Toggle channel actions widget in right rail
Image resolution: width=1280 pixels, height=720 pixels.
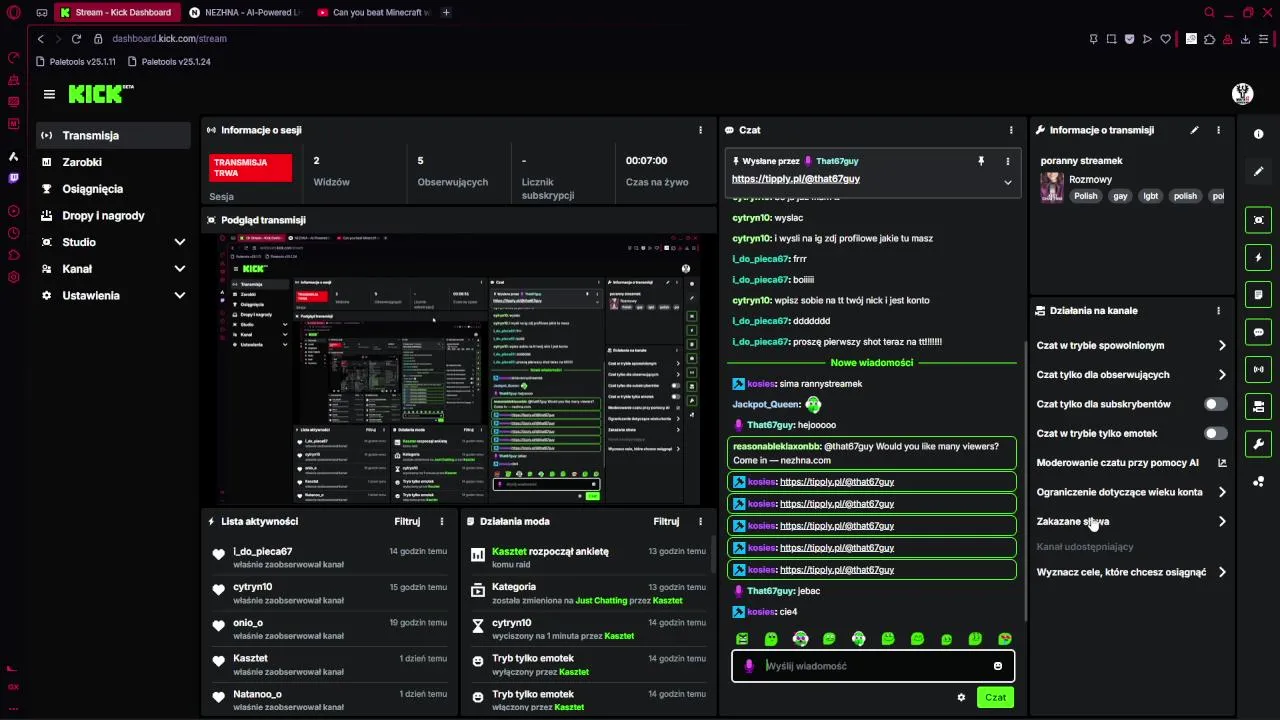pyautogui.click(x=1258, y=406)
